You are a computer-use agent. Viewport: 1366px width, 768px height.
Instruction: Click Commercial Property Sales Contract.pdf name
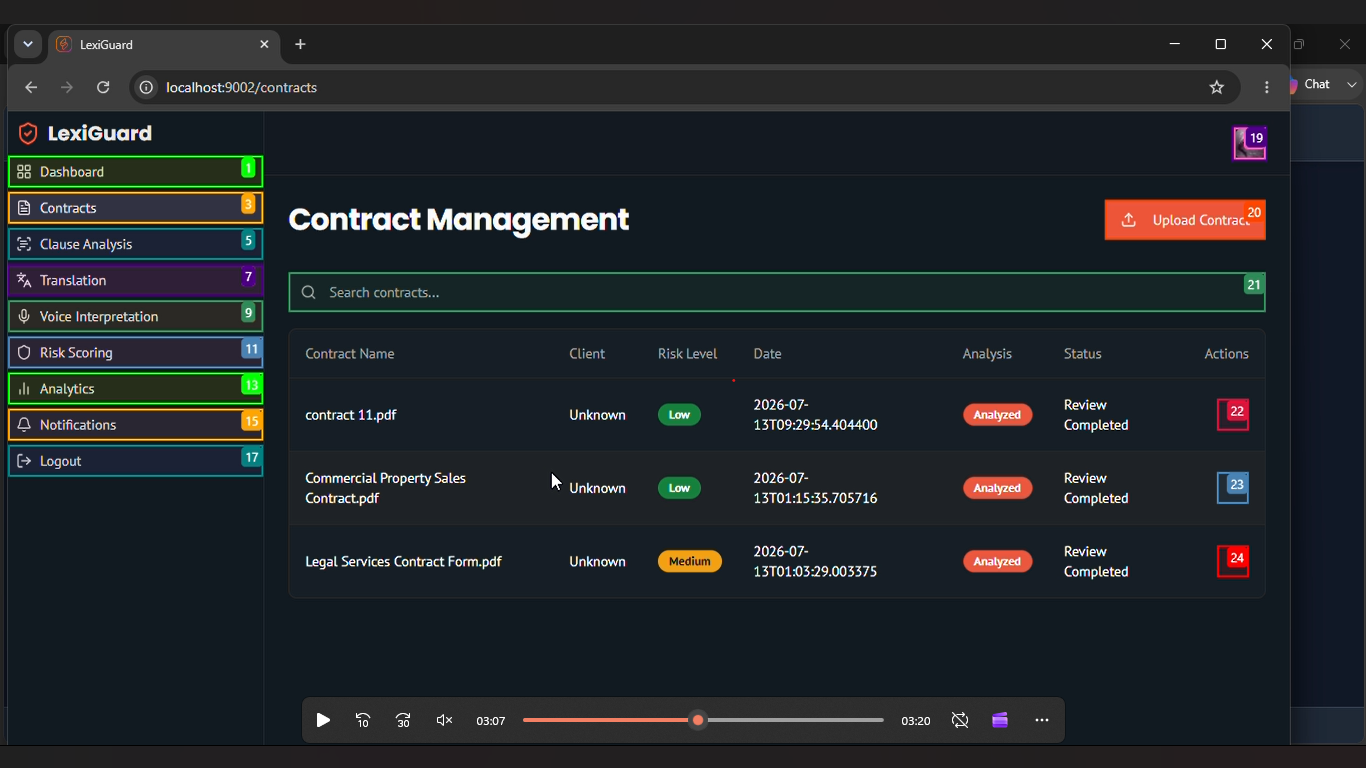[385, 488]
